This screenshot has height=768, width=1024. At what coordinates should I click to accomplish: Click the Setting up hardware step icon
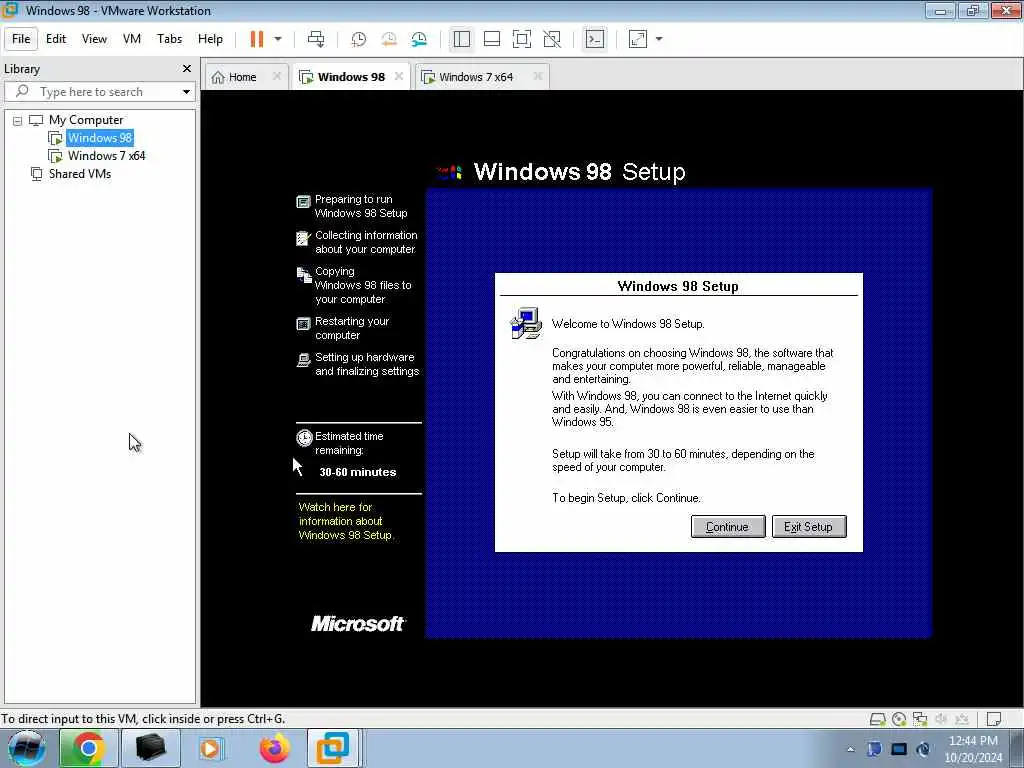click(x=303, y=360)
